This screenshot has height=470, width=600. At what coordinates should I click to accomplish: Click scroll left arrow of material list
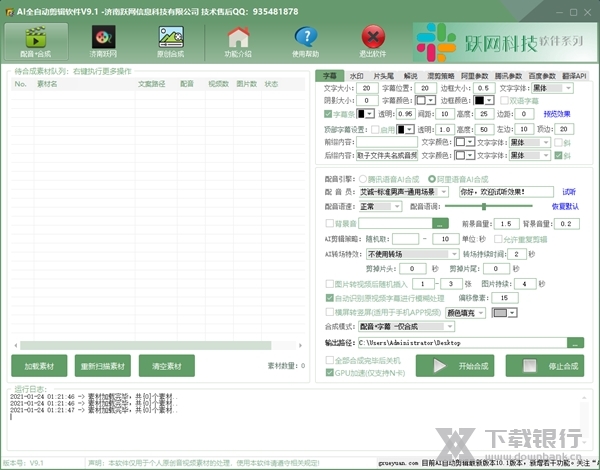16,345
